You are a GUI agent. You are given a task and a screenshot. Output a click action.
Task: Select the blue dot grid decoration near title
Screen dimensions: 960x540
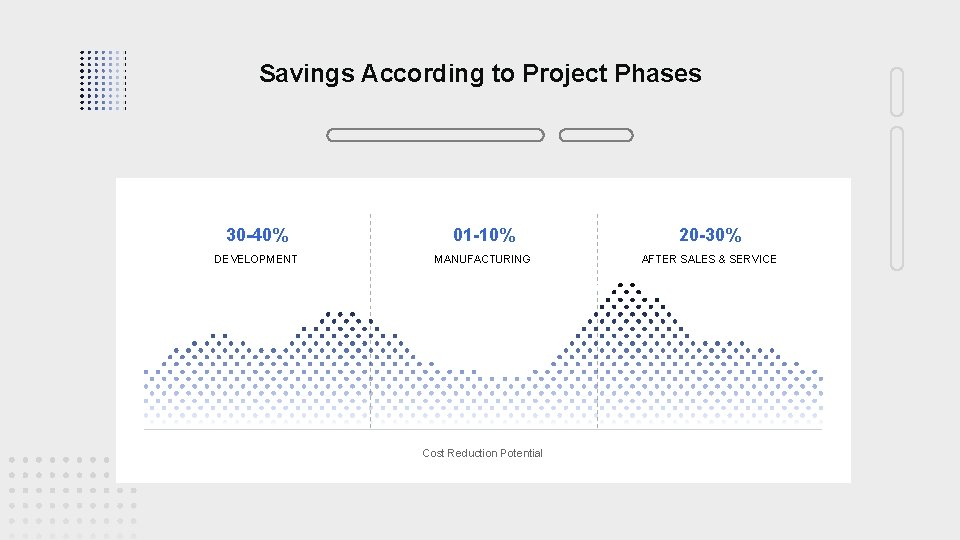coord(103,79)
